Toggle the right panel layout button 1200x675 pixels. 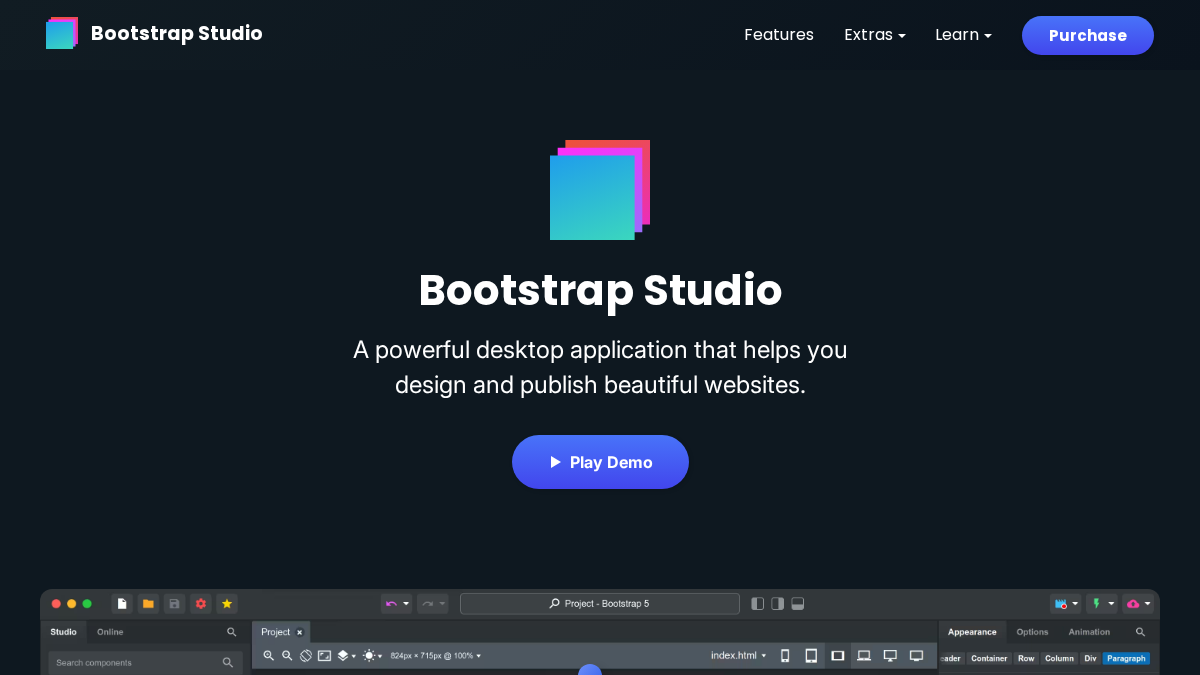pos(778,604)
